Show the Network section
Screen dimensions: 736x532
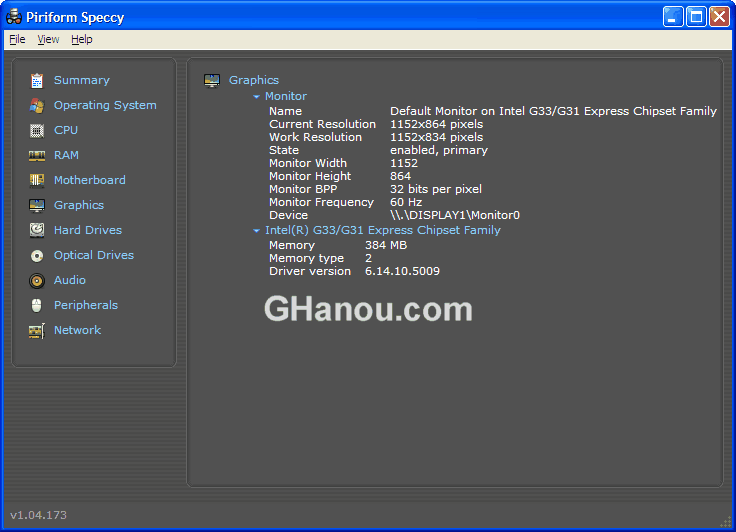coord(77,330)
